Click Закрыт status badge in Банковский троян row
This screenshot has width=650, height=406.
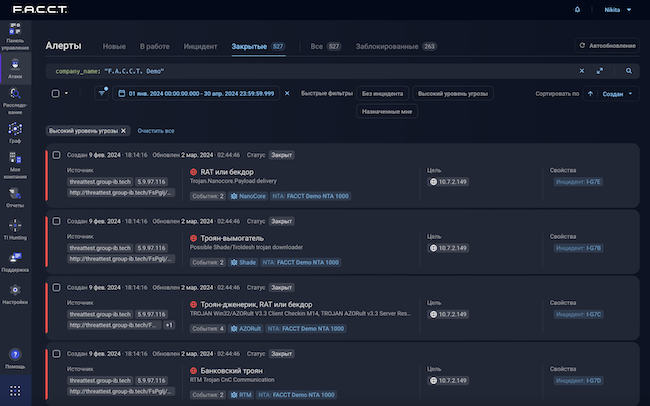click(x=281, y=354)
